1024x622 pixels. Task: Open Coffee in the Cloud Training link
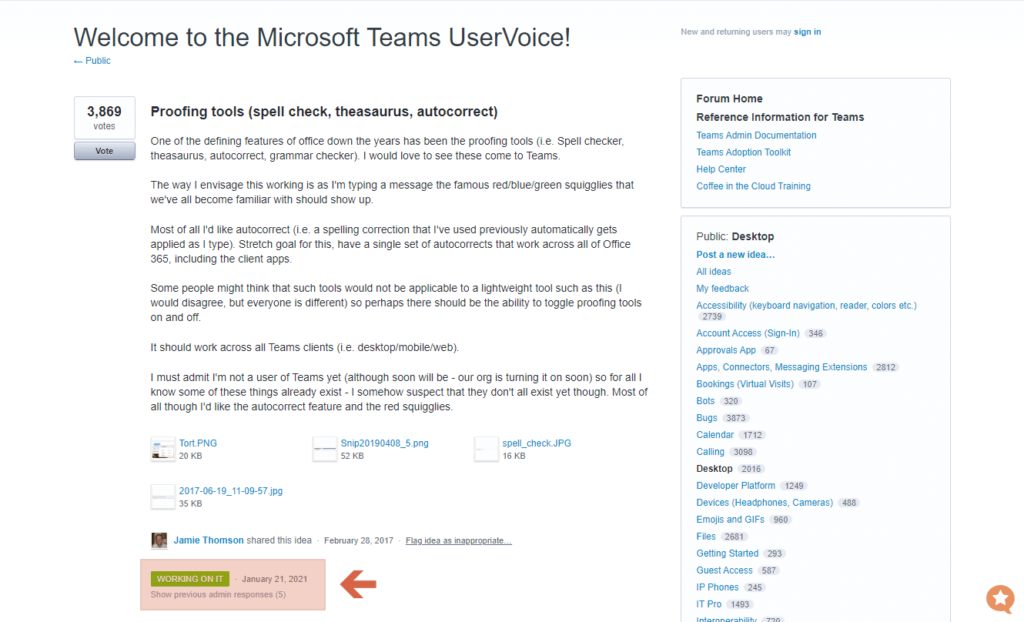(753, 186)
